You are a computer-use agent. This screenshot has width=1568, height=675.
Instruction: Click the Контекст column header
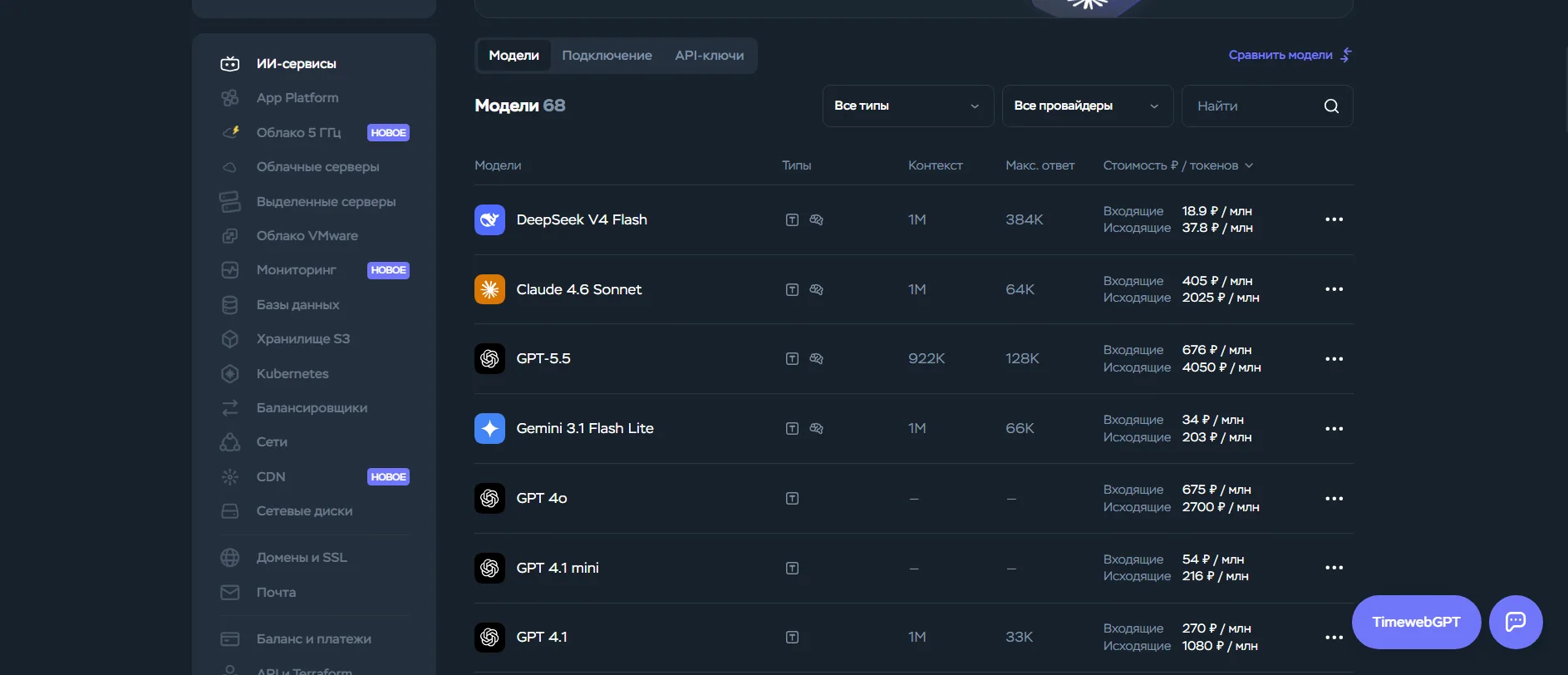coord(935,165)
